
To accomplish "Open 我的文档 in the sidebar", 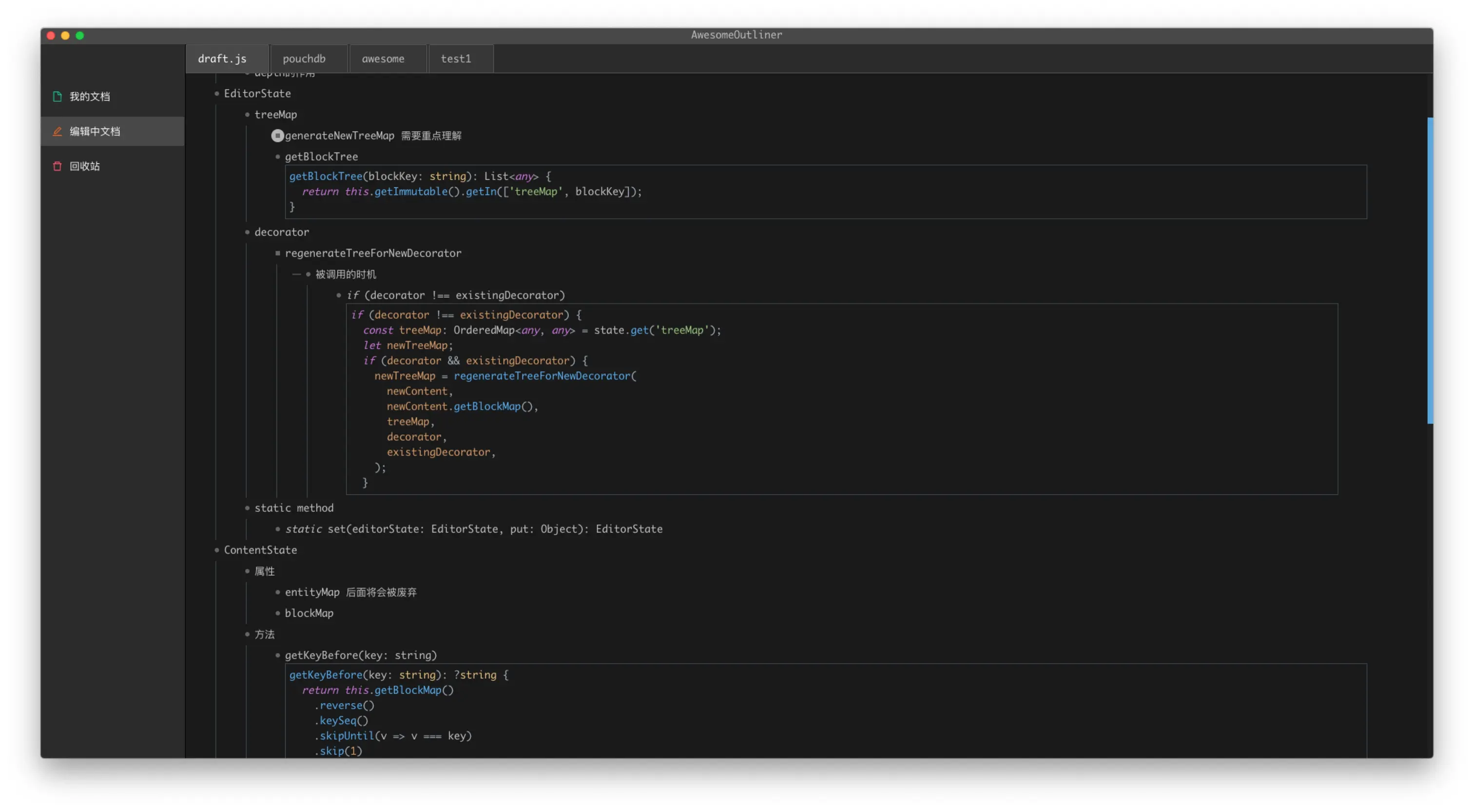I will coord(90,97).
